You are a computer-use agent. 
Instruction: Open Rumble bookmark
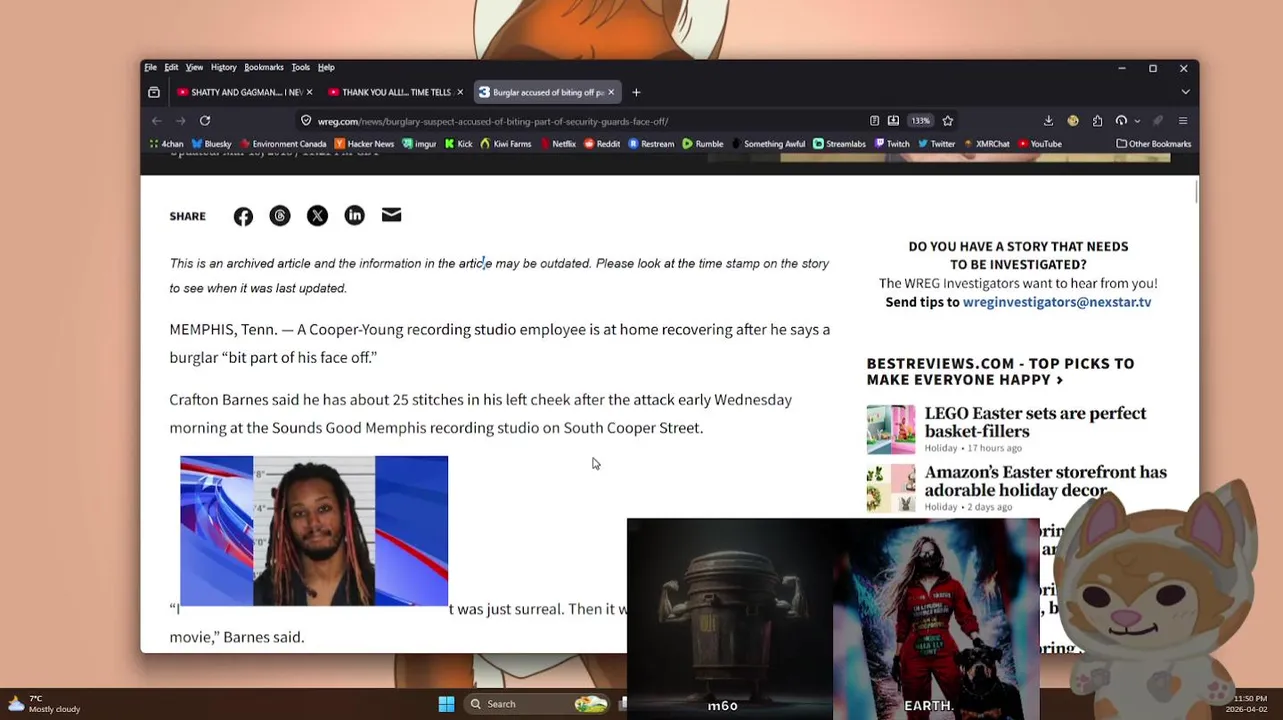pos(703,144)
